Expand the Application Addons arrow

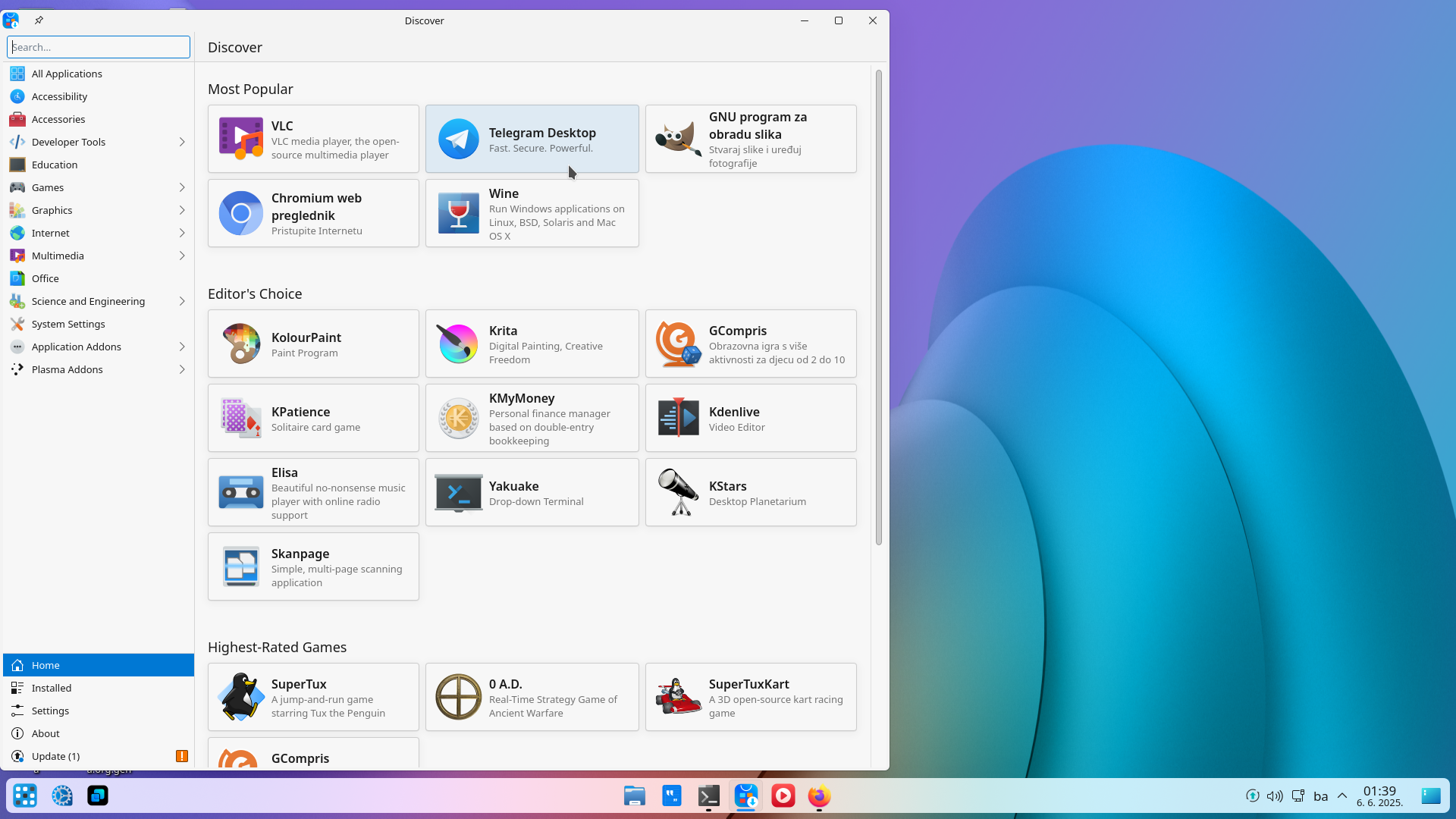[x=182, y=347]
